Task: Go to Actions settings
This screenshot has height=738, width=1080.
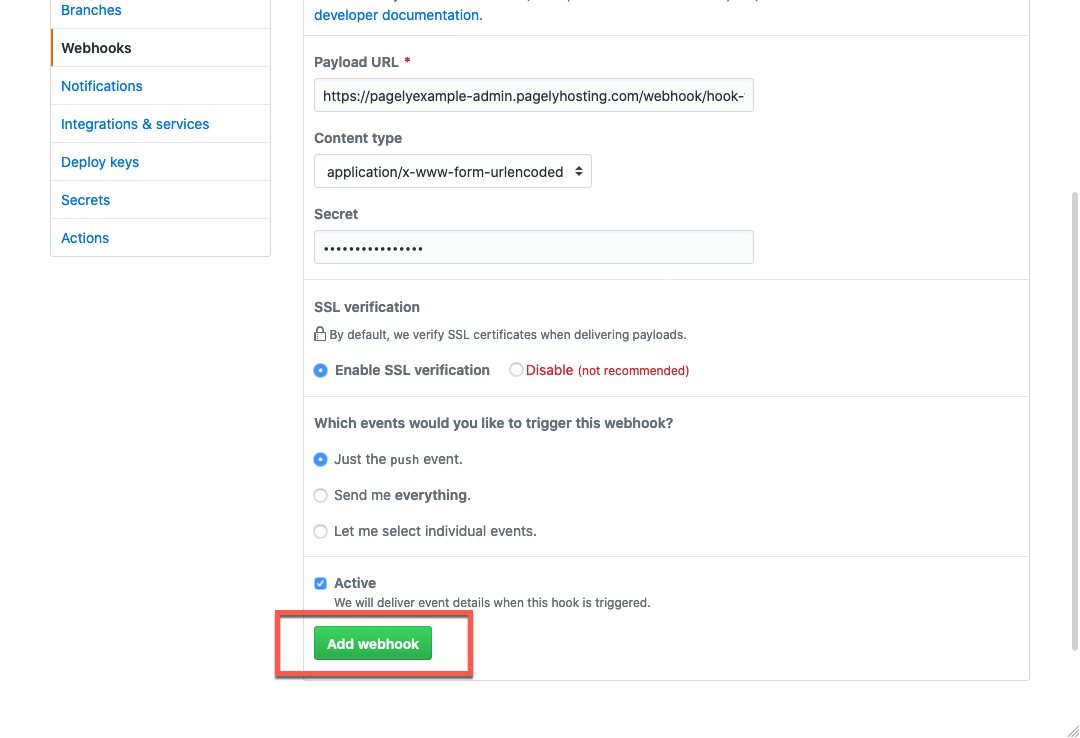Action: pos(85,238)
